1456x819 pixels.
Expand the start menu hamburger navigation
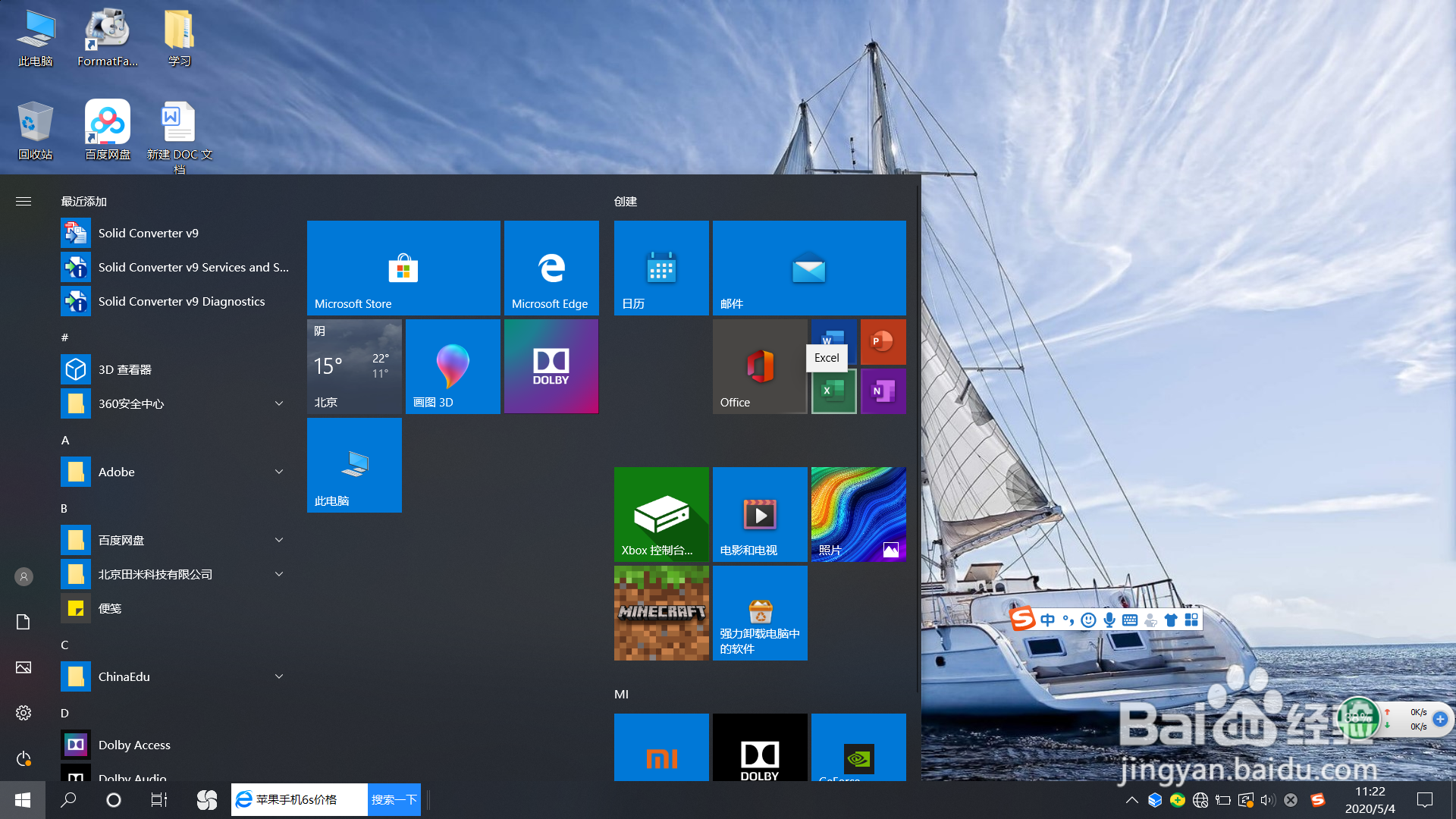pos(24,201)
